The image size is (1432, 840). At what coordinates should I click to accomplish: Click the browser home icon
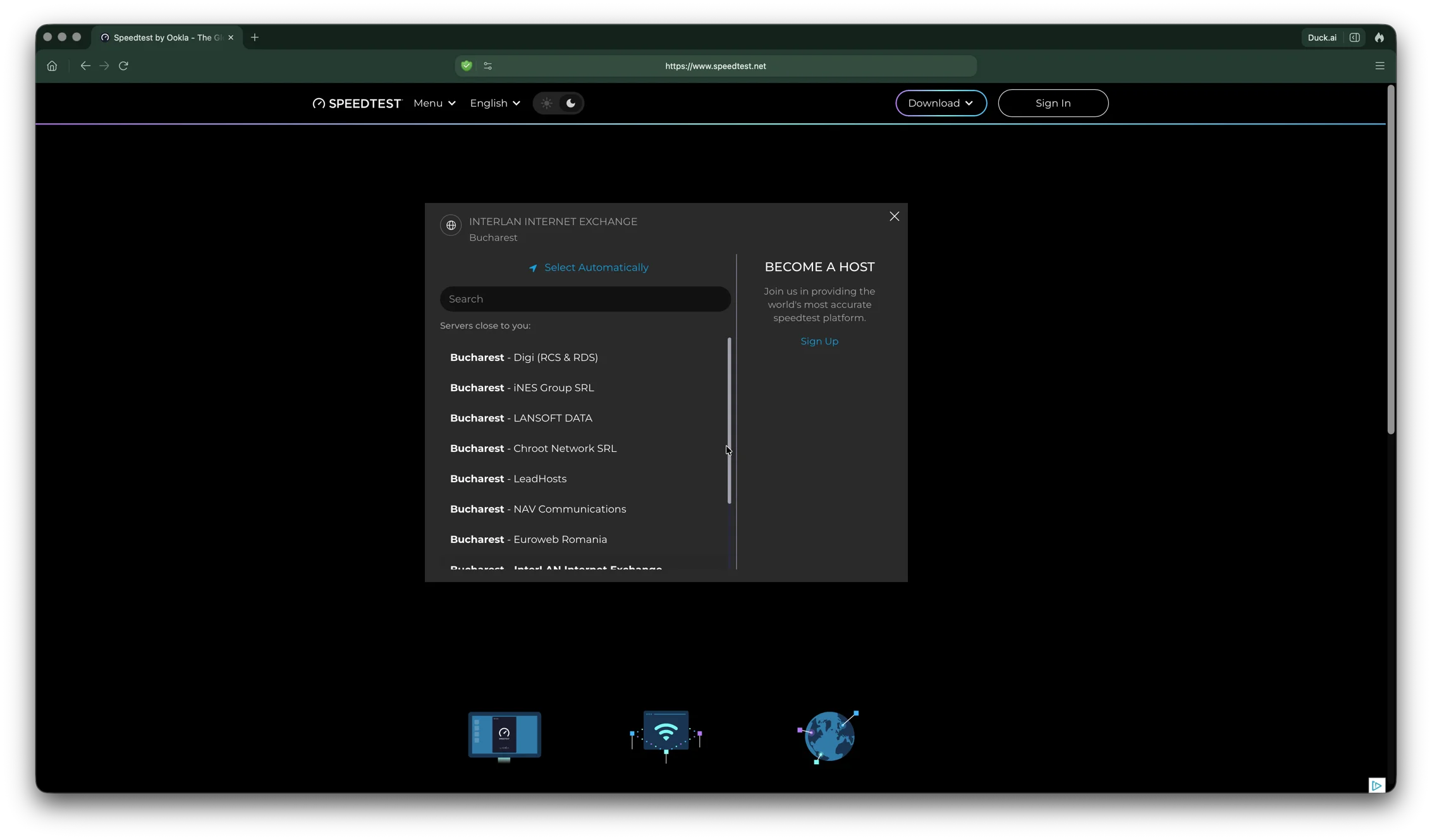52,66
